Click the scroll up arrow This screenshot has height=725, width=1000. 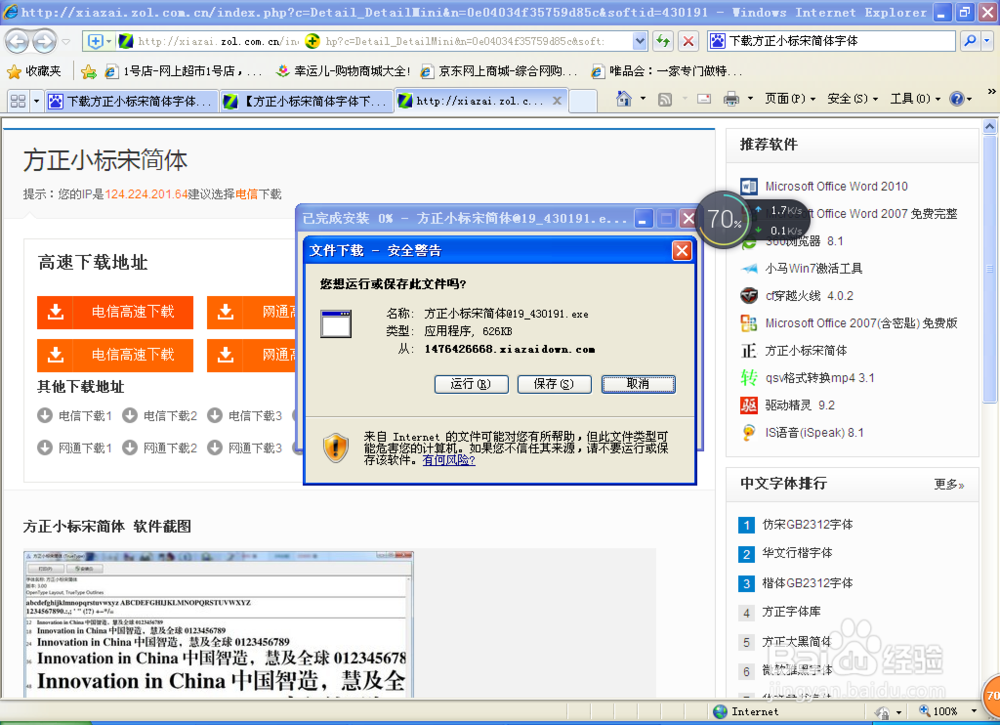[x=989, y=126]
